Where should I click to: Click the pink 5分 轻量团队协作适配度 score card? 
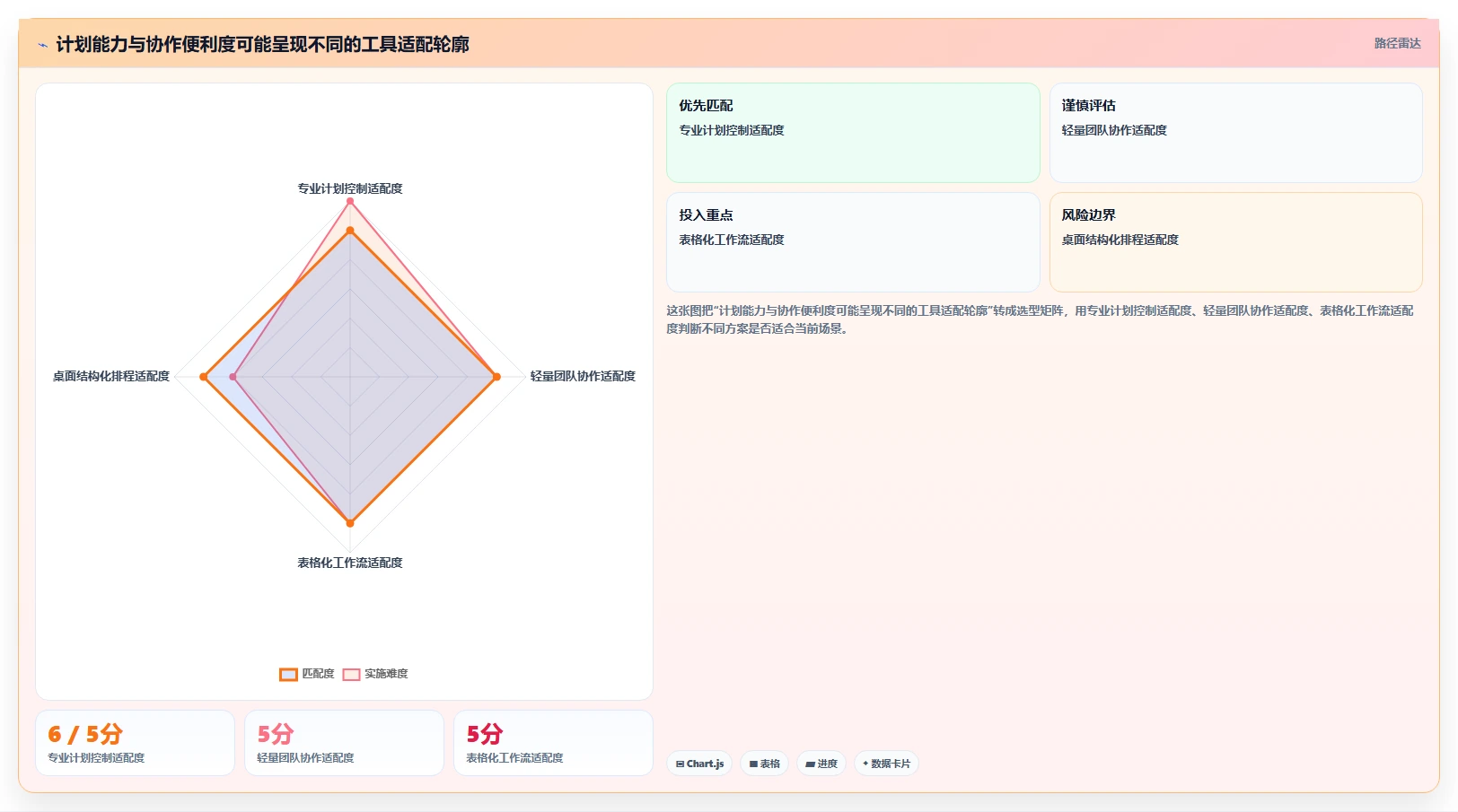[344, 743]
